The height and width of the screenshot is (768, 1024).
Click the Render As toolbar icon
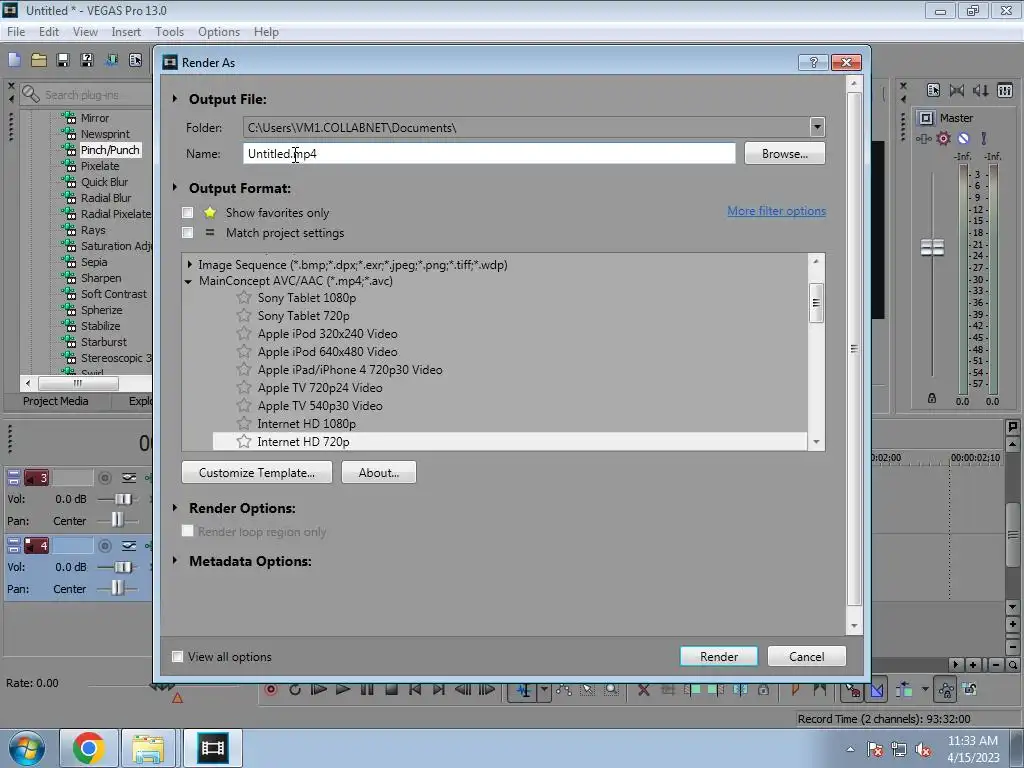(112, 61)
